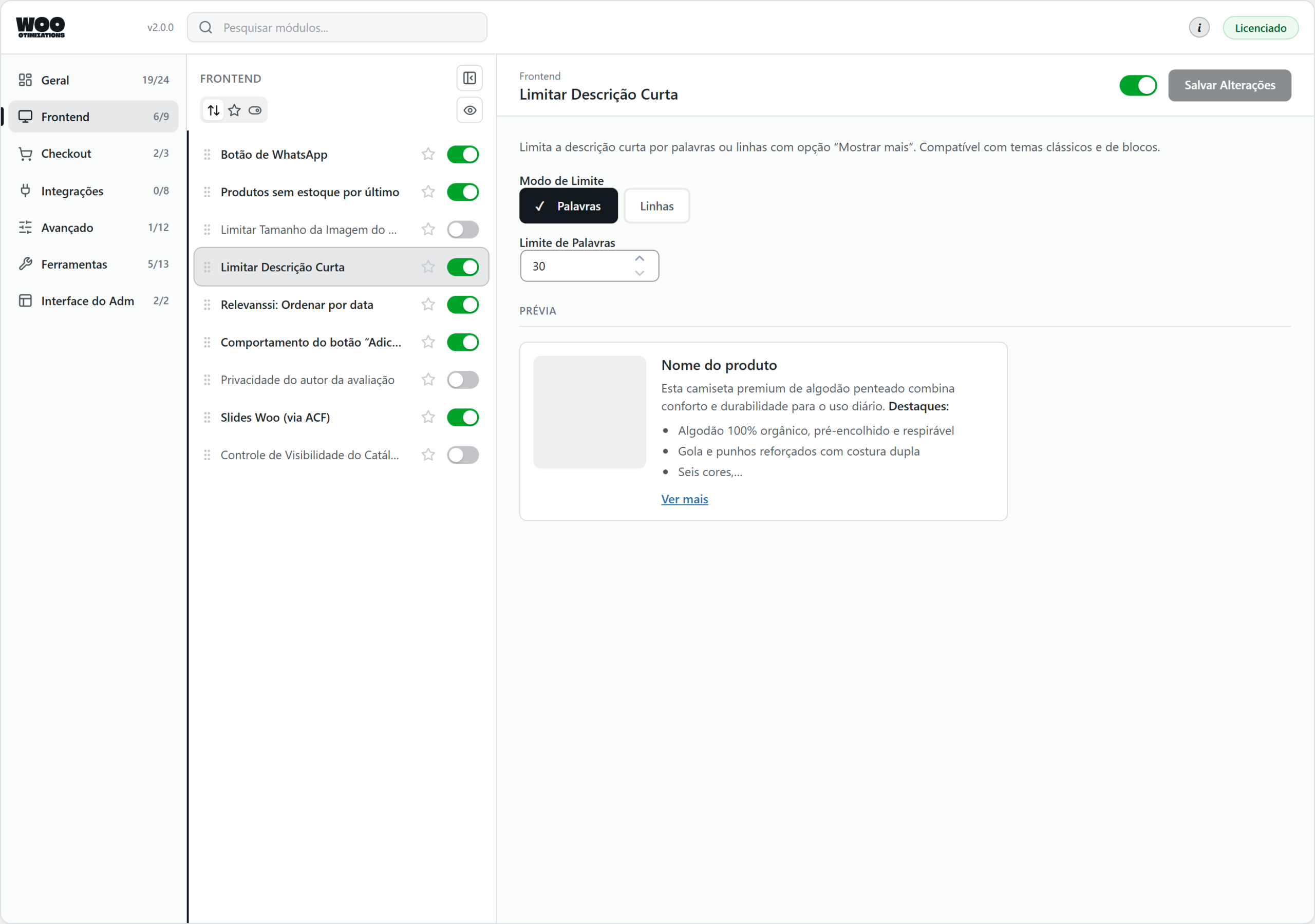The width and height of the screenshot is (1315, 924).
Task: Grab drag handle of Controle de Visibilidade row
Action: tap(207, 455)
